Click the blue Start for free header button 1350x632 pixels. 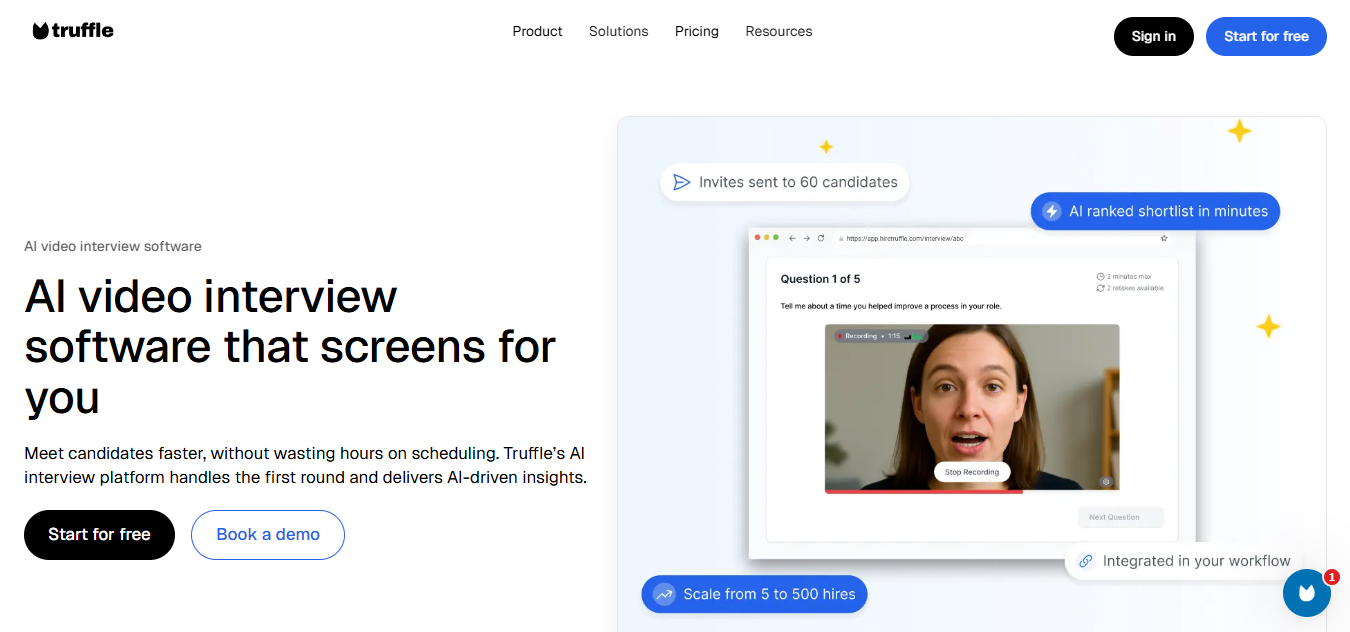point(1266,36)
